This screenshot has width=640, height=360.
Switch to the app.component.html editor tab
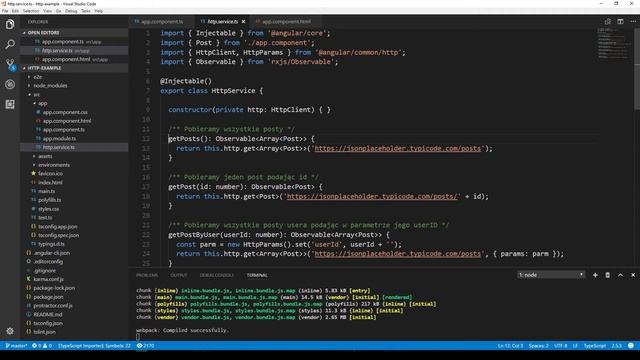tap(286, 22)
